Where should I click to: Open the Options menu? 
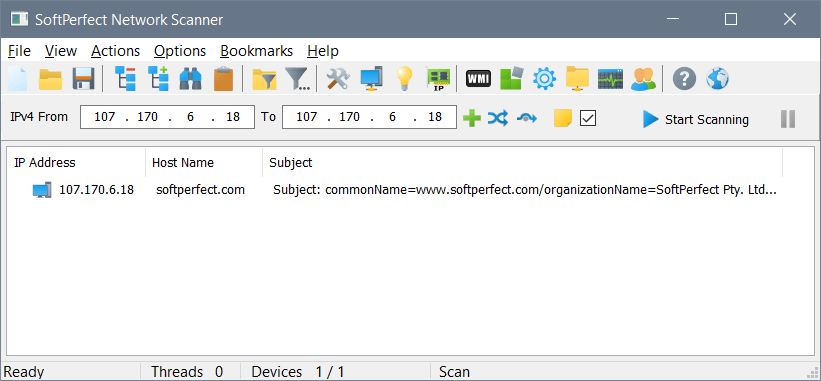point(180,51)
